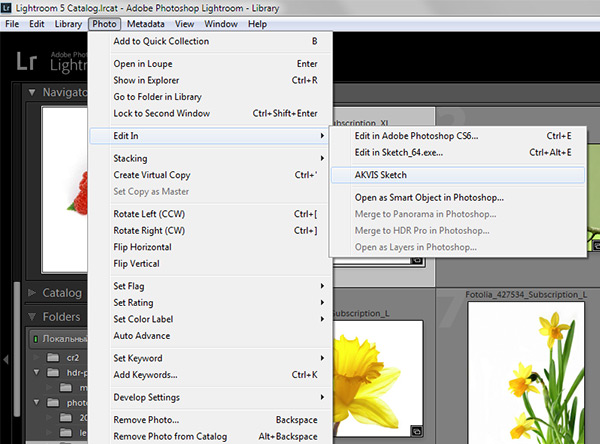The height and width of the screenshot is (444, 600).
Task: Click the Локальный volume bar
Action: click(59, 339)
